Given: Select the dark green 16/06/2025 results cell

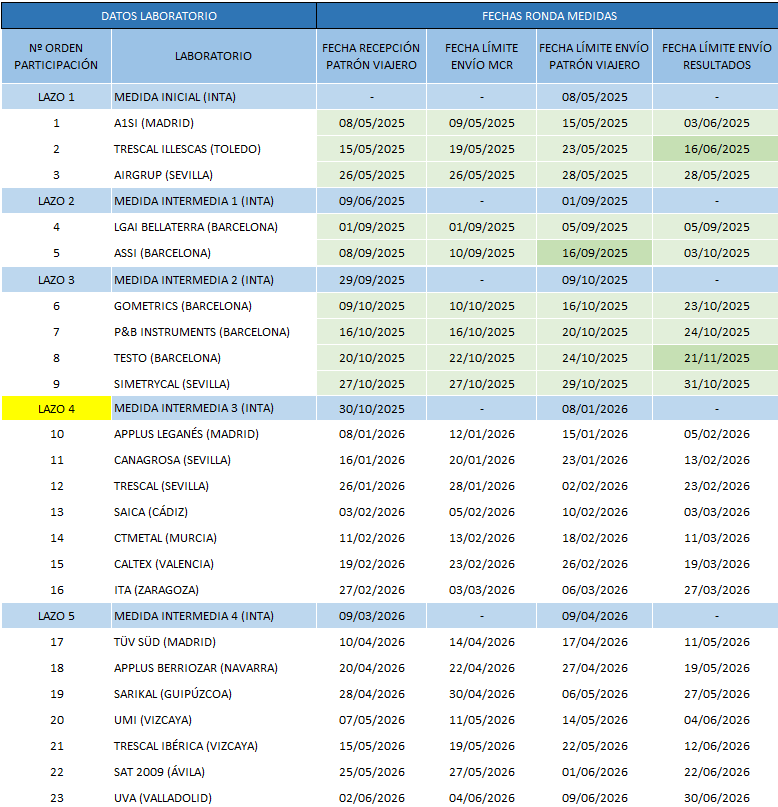Looking at the screenshot, I should tap(716, 149).
